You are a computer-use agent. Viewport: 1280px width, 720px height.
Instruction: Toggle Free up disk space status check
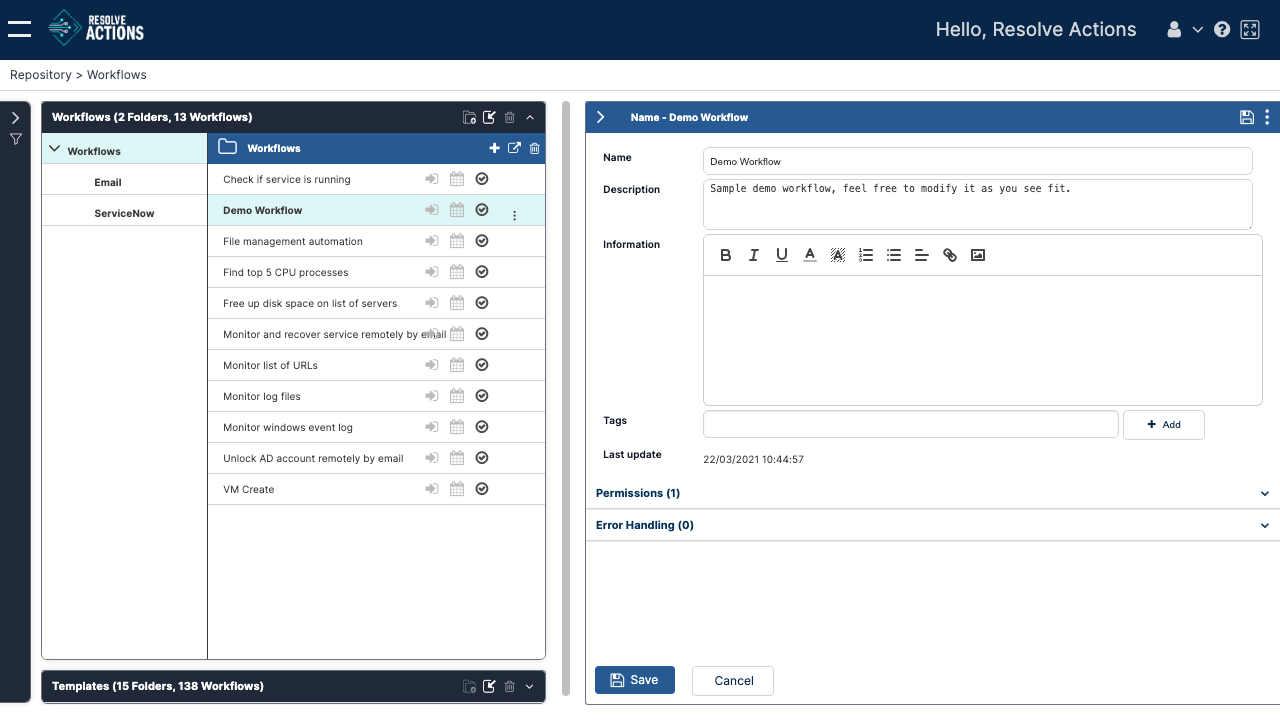(x=482, y=303)
